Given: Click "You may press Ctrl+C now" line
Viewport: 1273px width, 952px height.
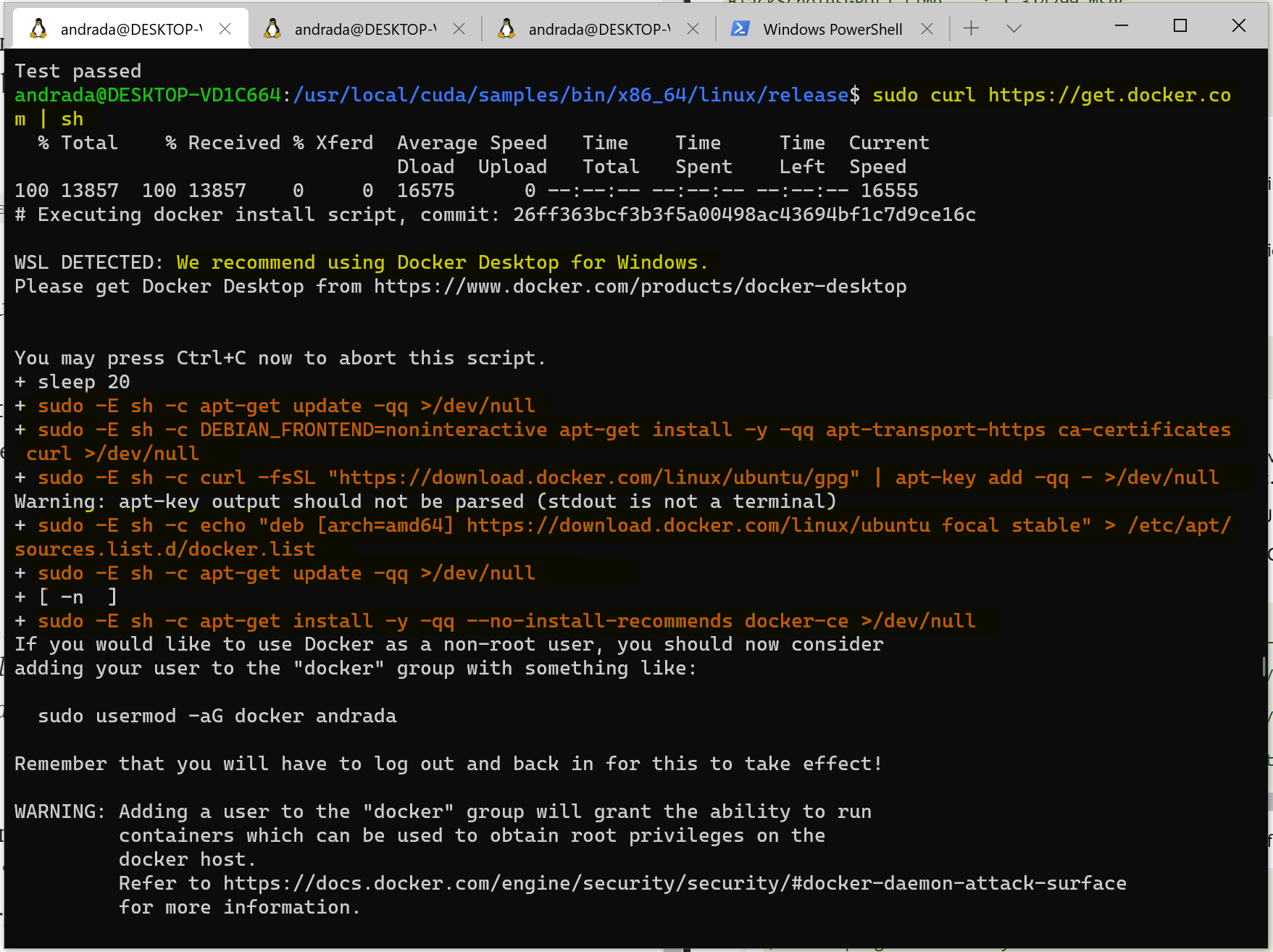Looking at the screenshot, I should pos(280,359).
